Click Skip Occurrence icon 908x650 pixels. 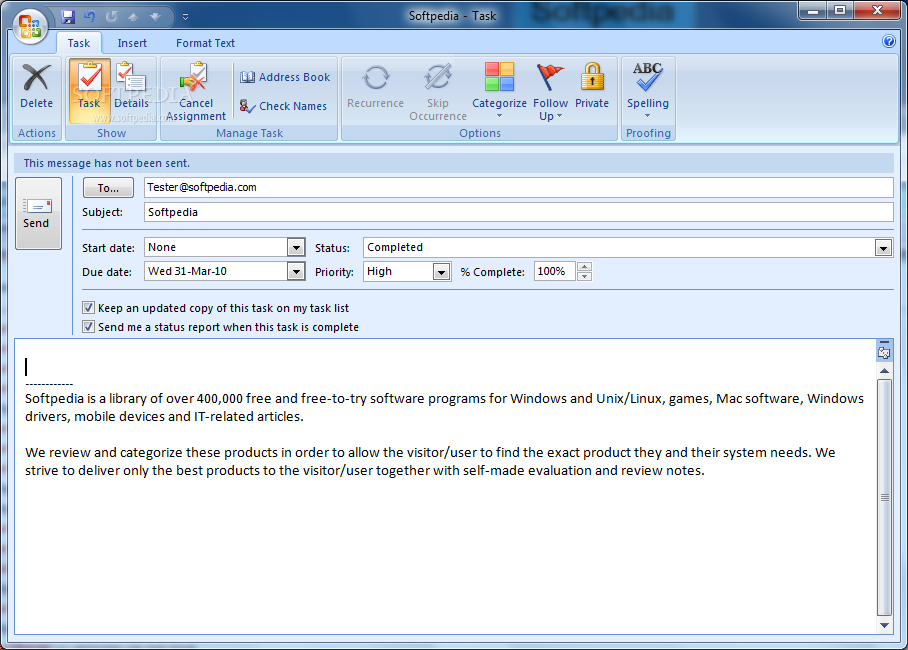pyautogui.click(x=438, y=91)
